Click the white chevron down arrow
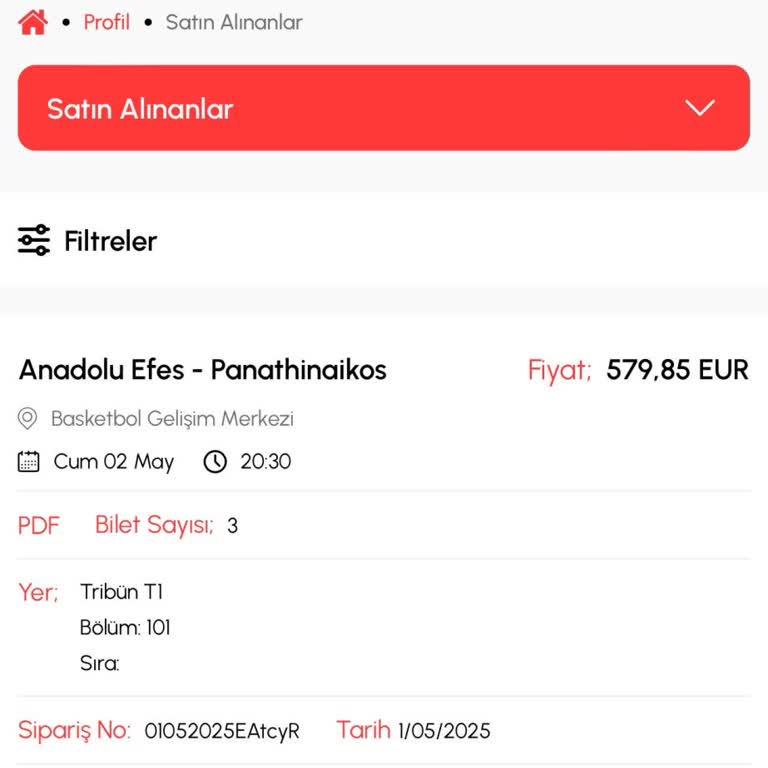This screenshot has height=768, width=768. pos(700,109)
